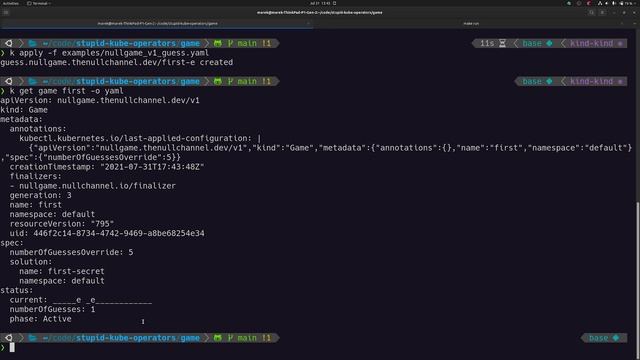
Task: Click the 'k apply -f examples/nullgame_v1_guess.yaml' command
Action: click(109, 53)
